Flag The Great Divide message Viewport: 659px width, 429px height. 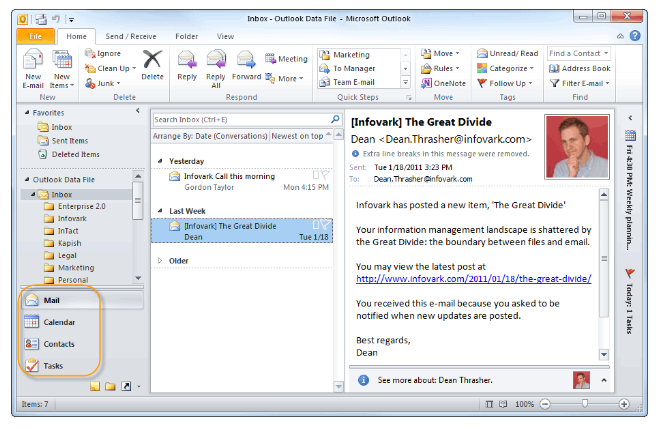pos(325,225)
